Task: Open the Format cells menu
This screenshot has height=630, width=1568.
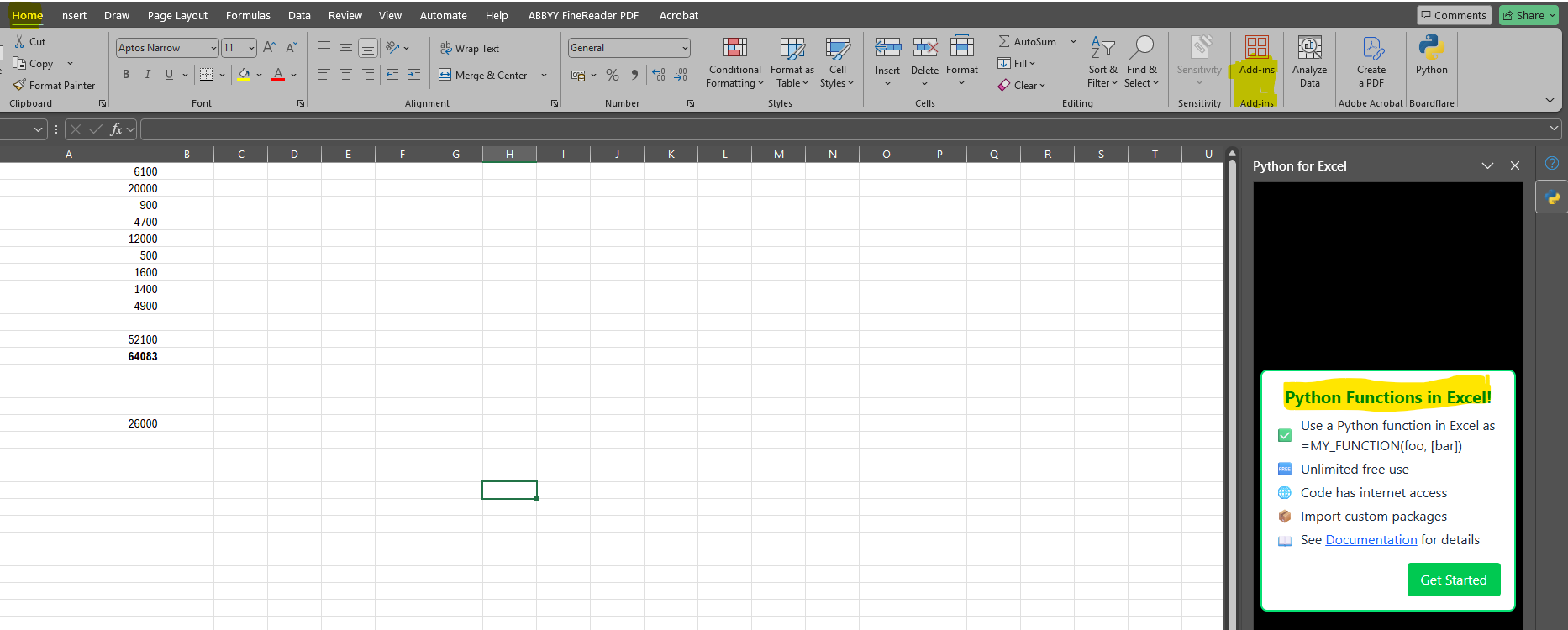Action: (x=962, y=62)
